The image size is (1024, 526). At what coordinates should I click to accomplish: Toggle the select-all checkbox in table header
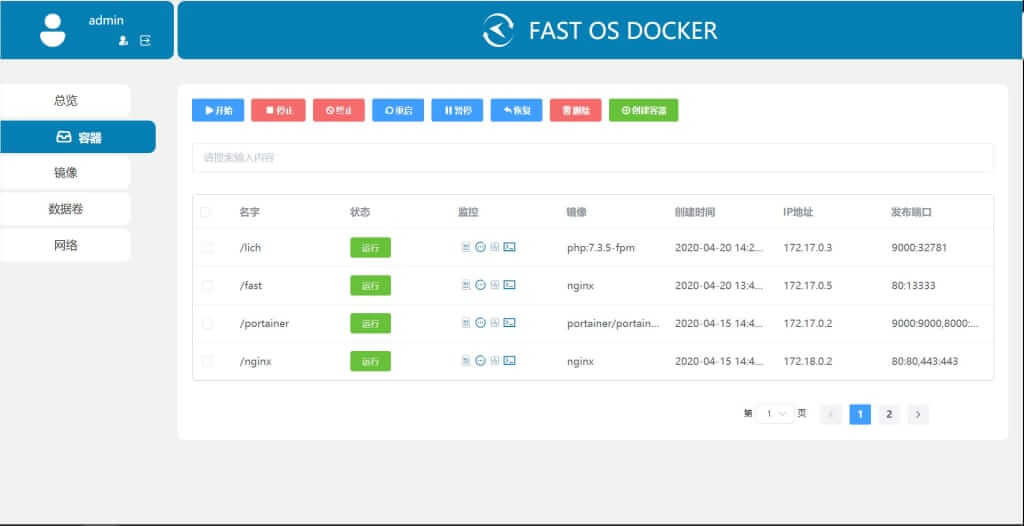point(205,212)
